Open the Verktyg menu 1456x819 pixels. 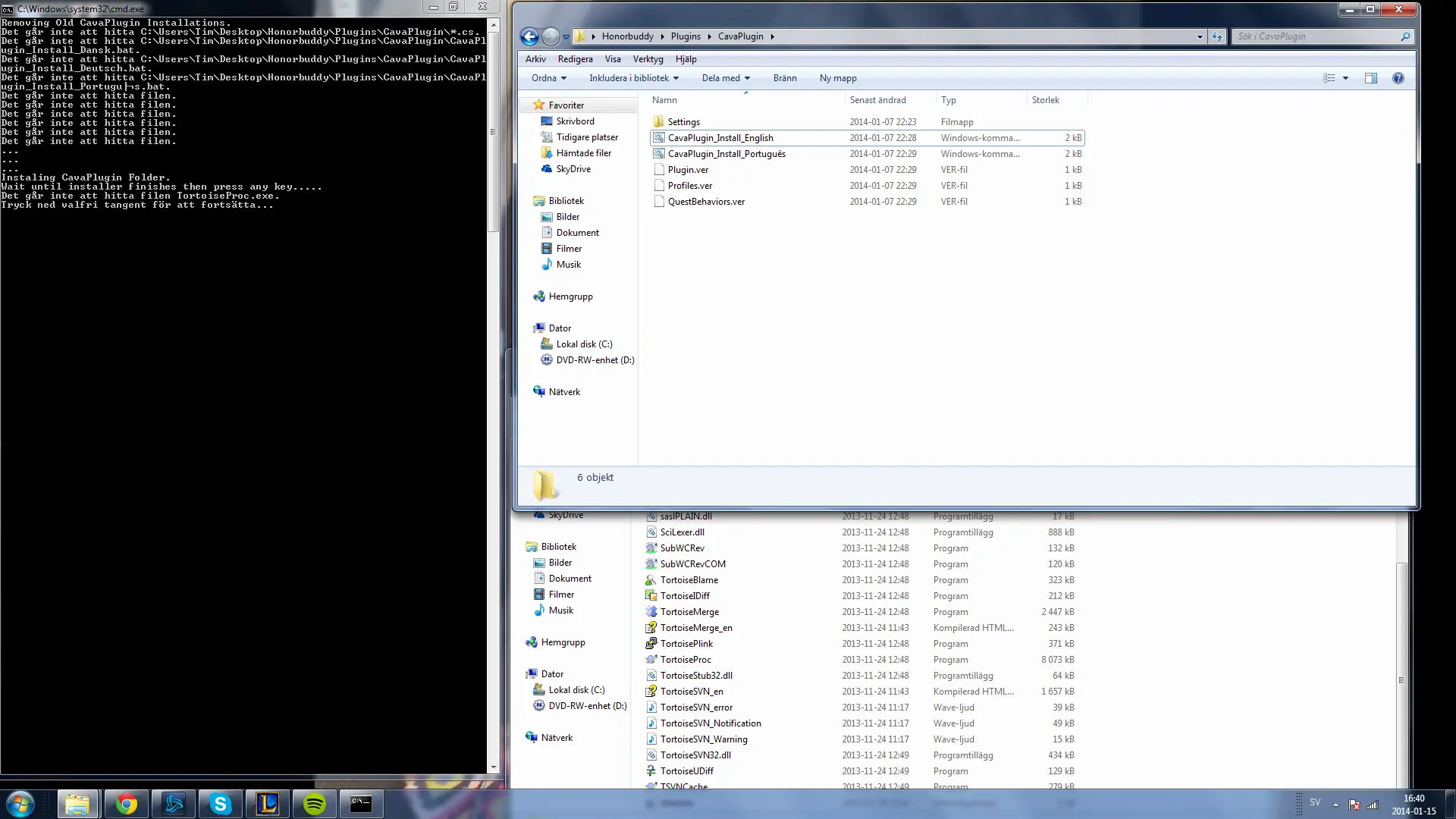(x=648, y=59)
